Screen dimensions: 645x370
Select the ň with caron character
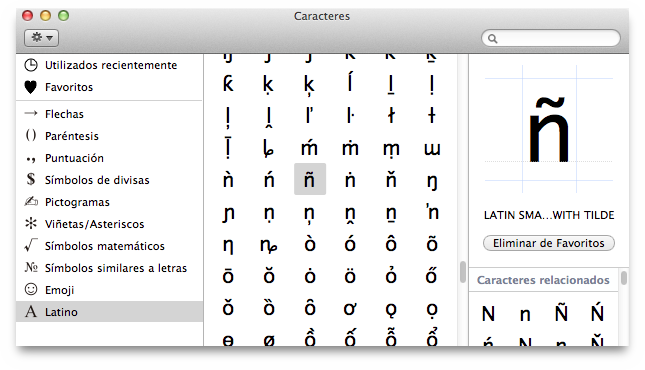[x=391, y=179]
